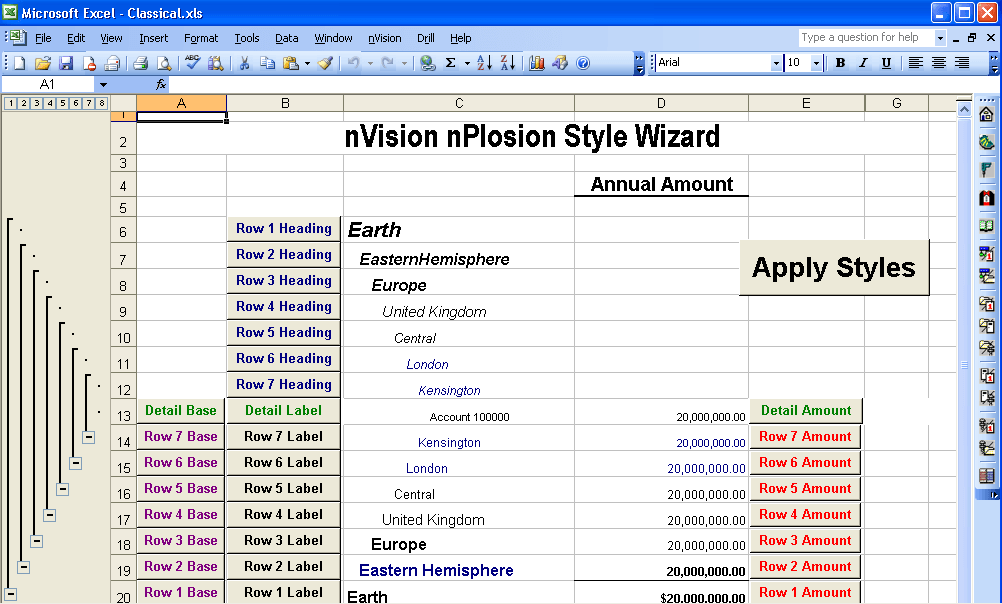
Task: Sort ascending using the A-Z icon
Action: pyautogui.click(x=485, y=62)
